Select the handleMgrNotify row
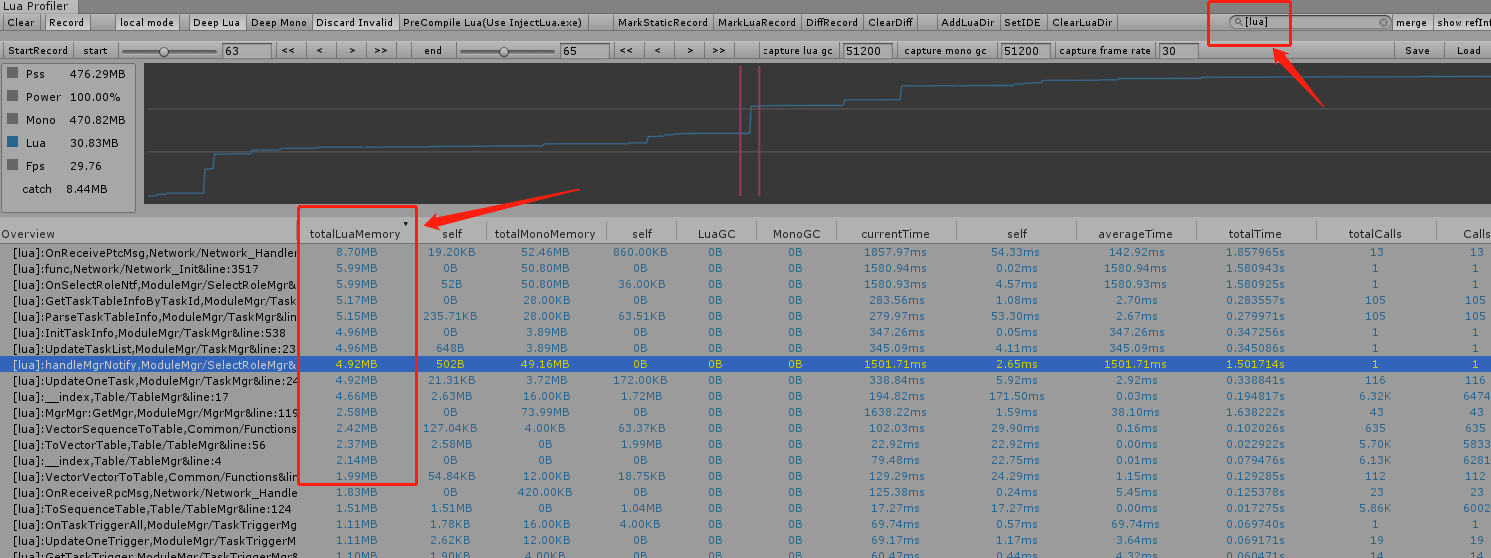 [x=745, y=364]
